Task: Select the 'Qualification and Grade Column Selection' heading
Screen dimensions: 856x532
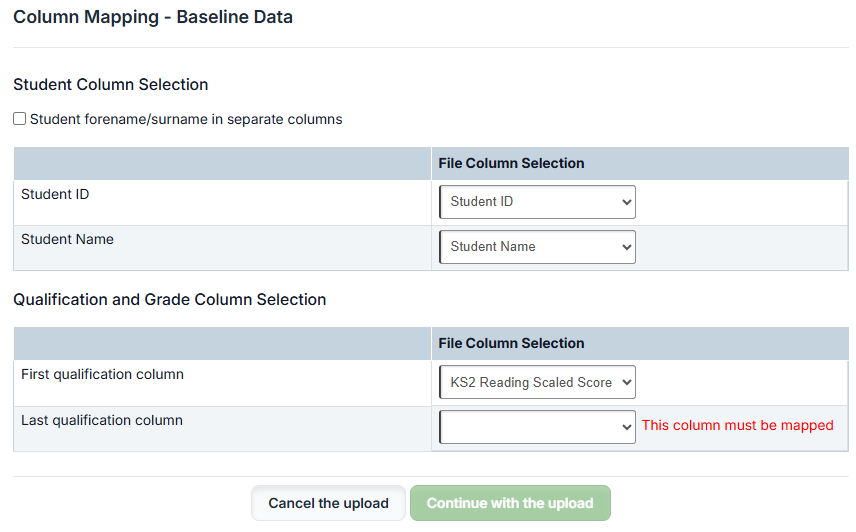Action: click(x=170, y=300)
